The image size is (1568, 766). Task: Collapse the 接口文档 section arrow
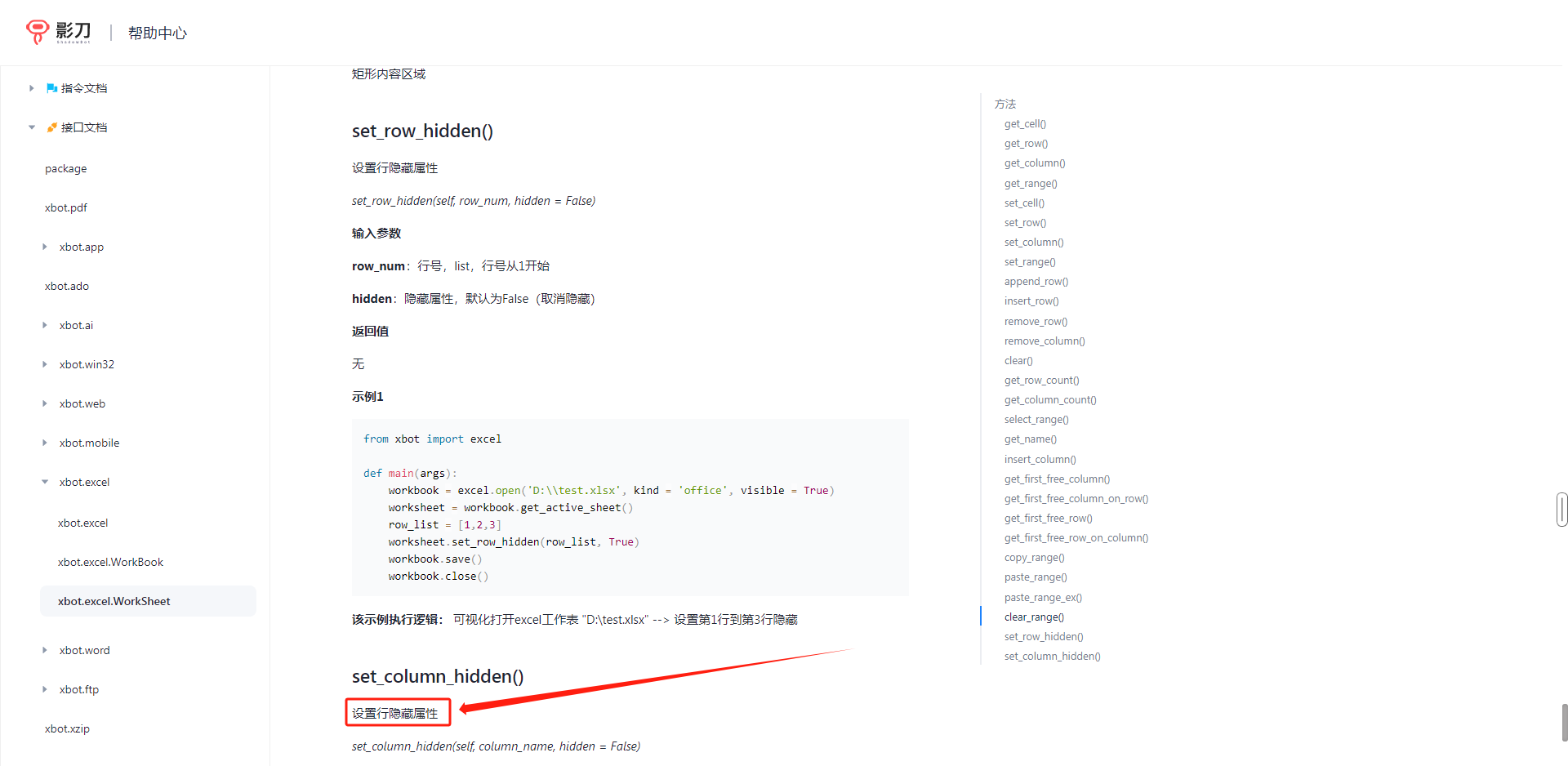tap(32, 127)
